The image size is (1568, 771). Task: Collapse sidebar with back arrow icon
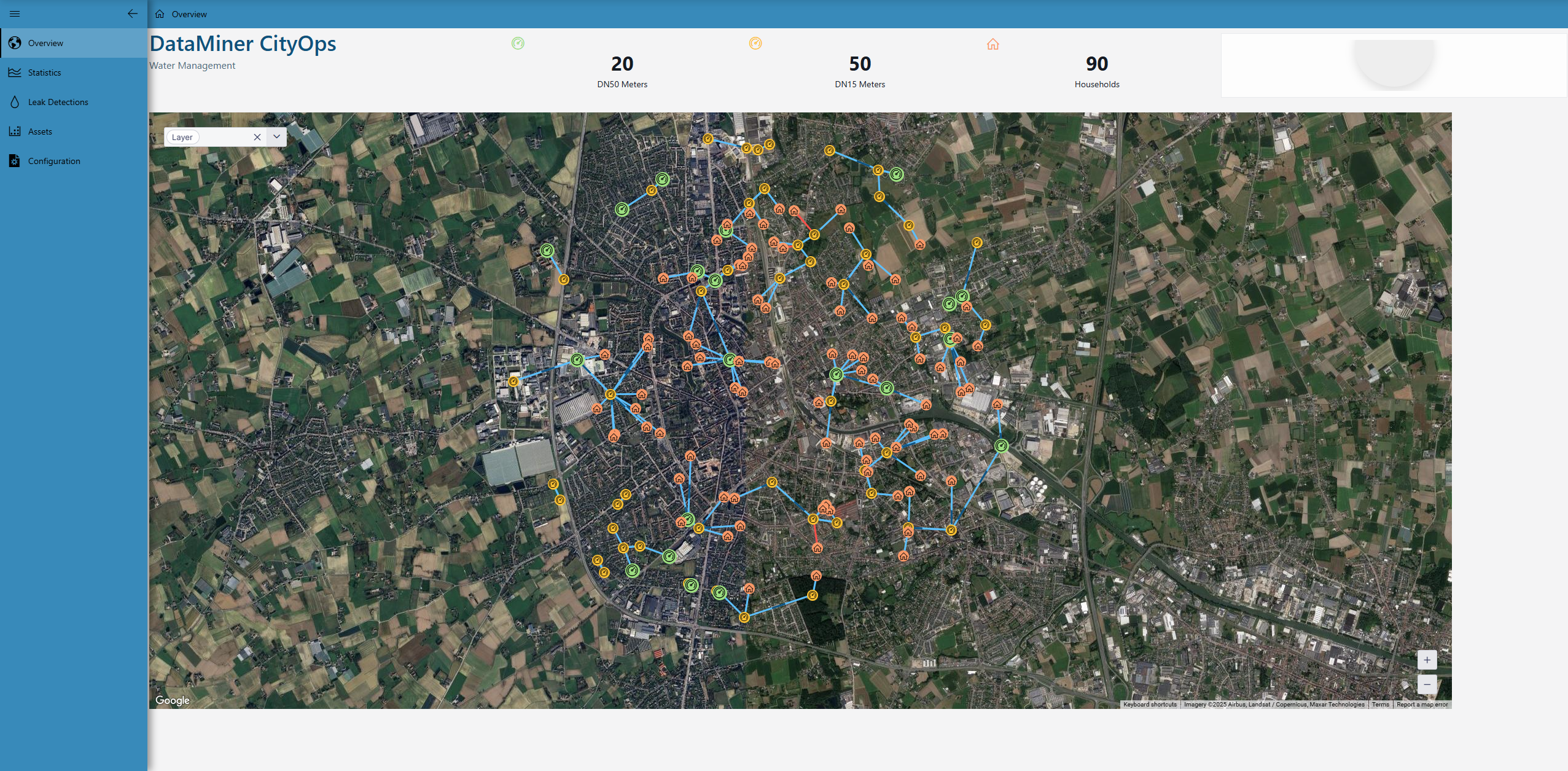132,14
